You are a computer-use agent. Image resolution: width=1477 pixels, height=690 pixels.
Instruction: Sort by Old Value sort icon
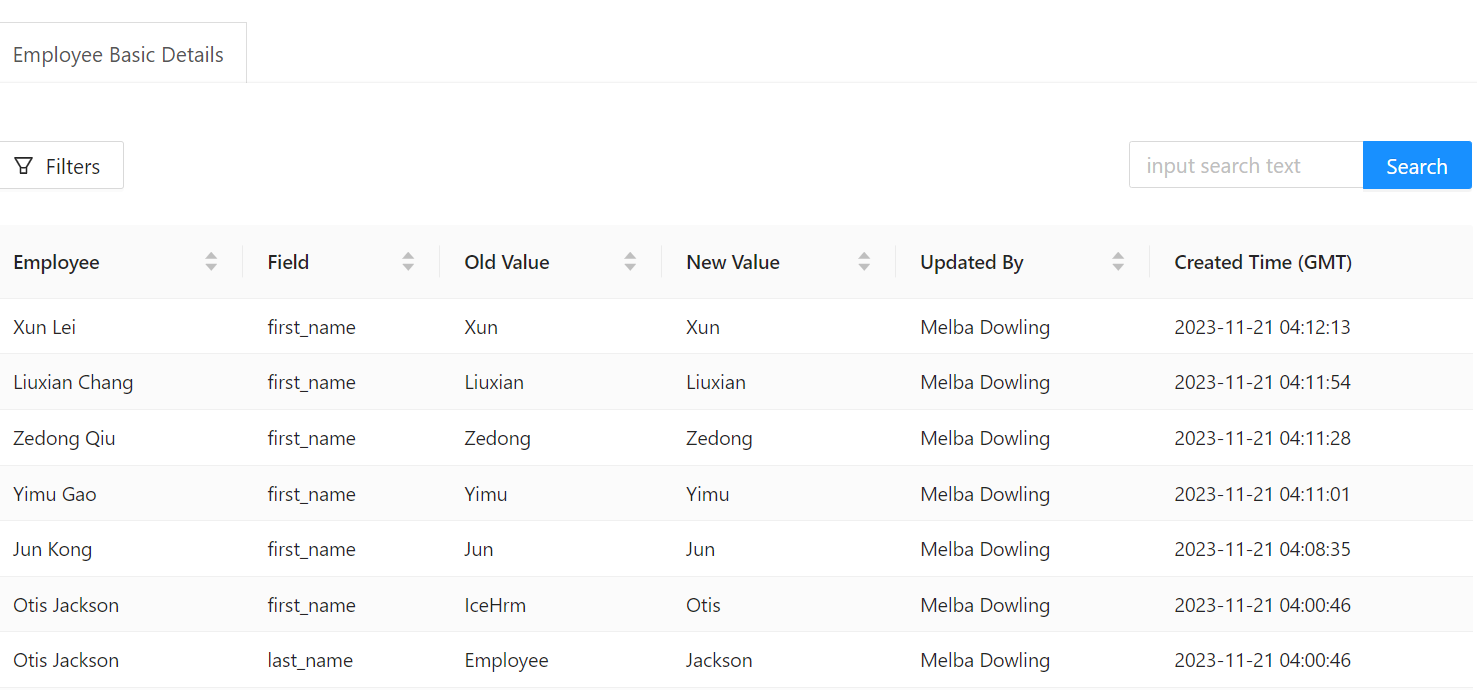click(x=630, y=262)
